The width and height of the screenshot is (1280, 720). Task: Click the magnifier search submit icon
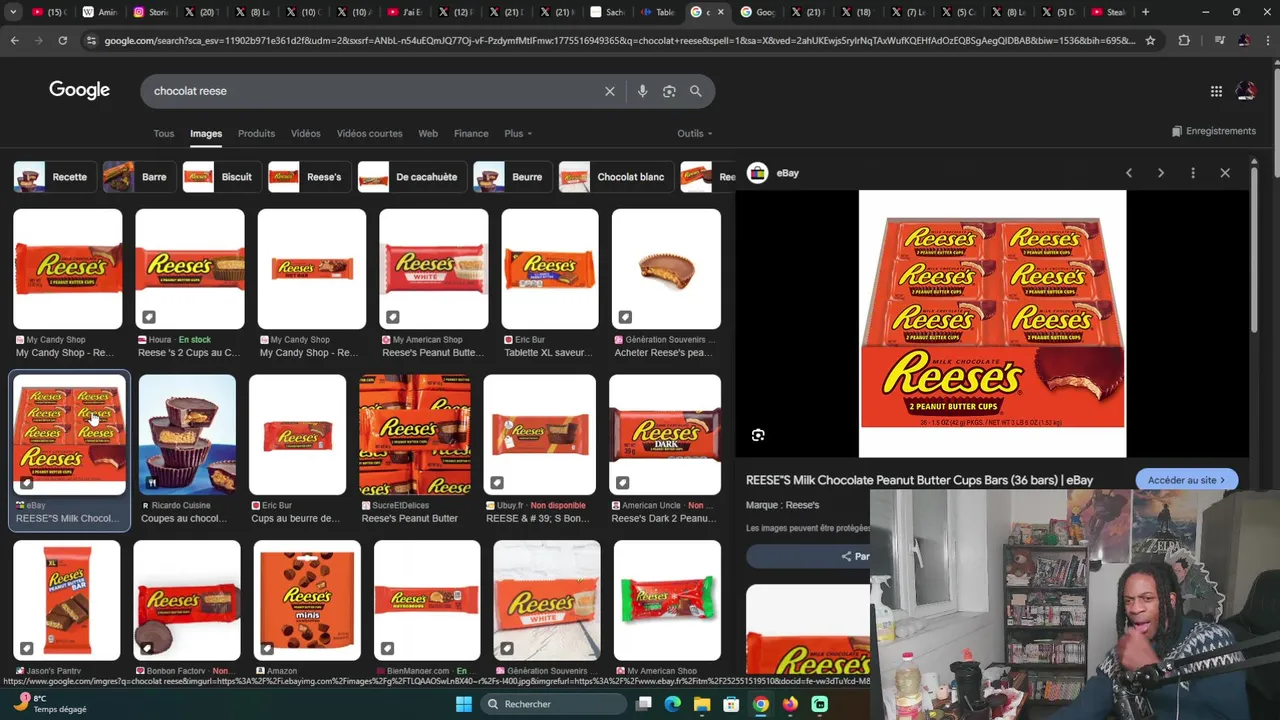click(x=696, y=91)
